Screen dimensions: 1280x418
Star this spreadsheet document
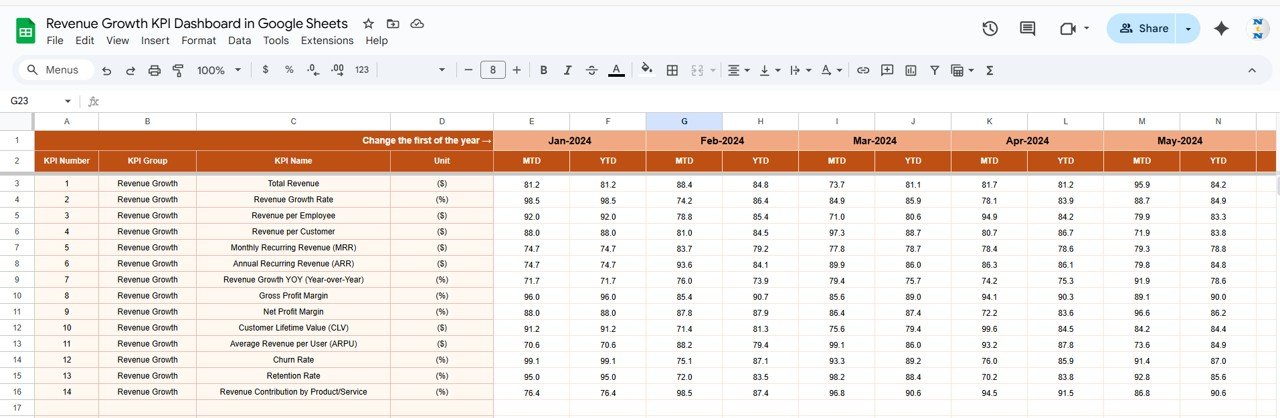368,24
